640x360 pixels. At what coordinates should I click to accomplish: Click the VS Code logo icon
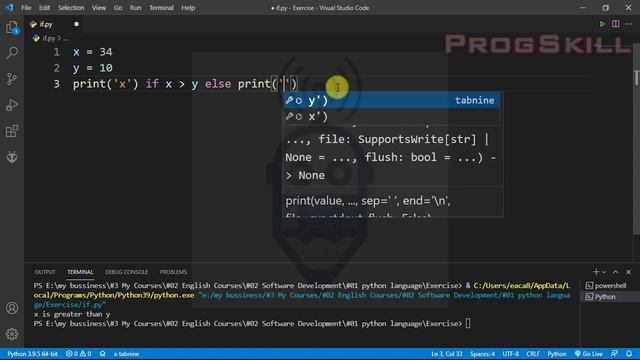[9, 7]
